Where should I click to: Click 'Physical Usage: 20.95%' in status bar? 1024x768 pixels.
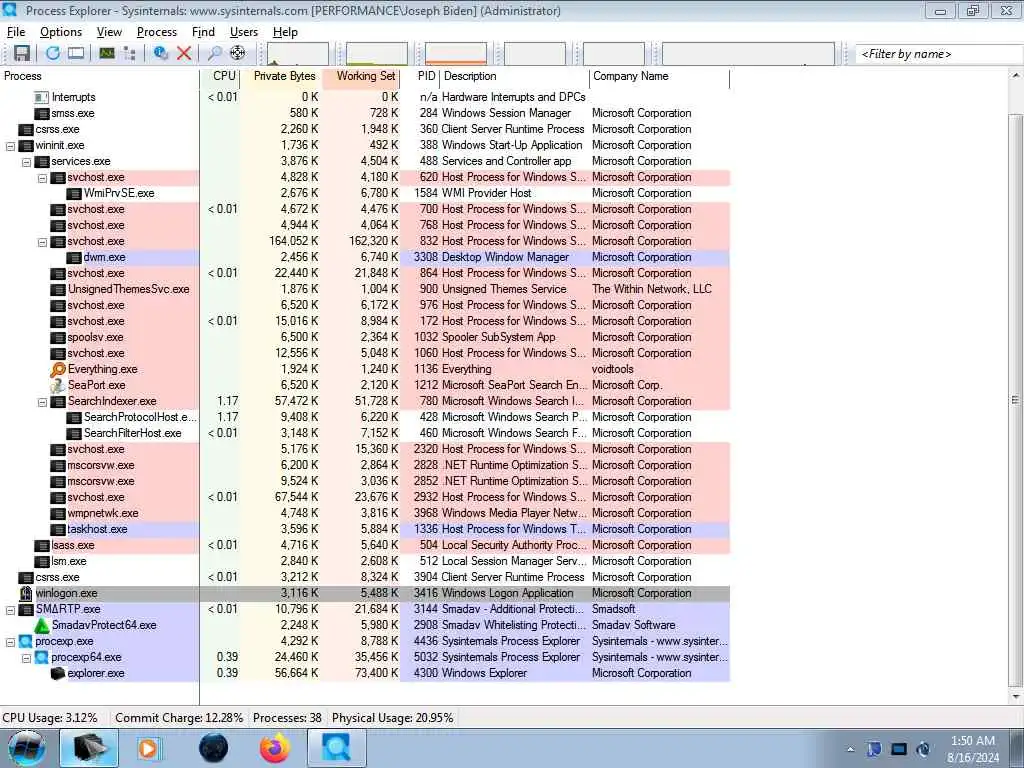tap(392, 718)
